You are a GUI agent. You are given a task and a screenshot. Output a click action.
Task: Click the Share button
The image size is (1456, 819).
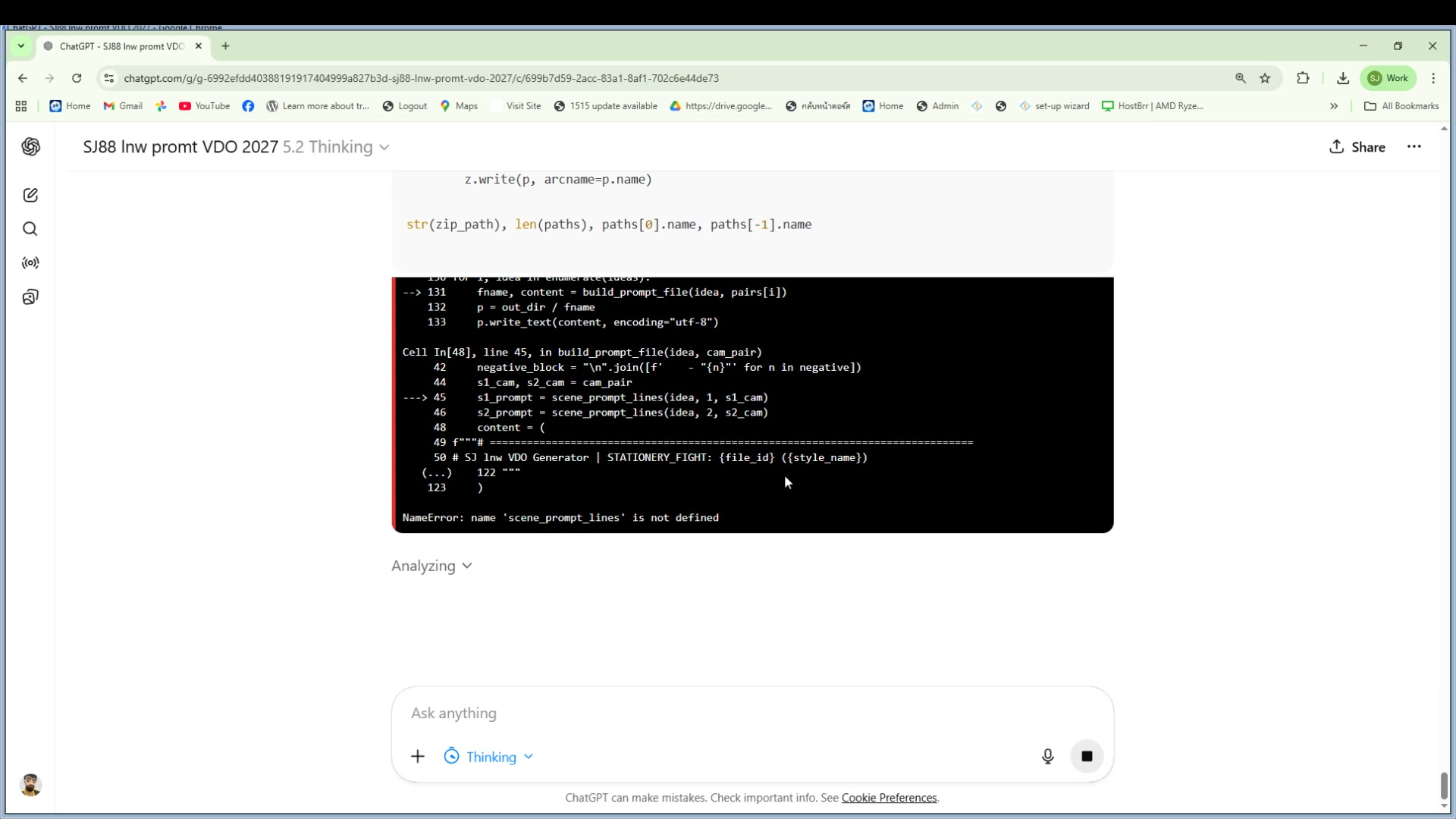coord(1357,147)
